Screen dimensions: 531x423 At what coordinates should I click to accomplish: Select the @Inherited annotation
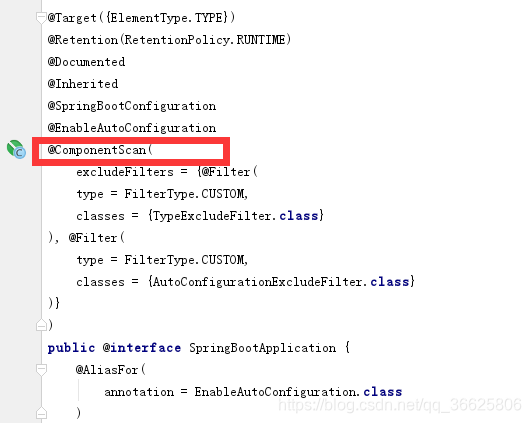(x=83, y=84)
